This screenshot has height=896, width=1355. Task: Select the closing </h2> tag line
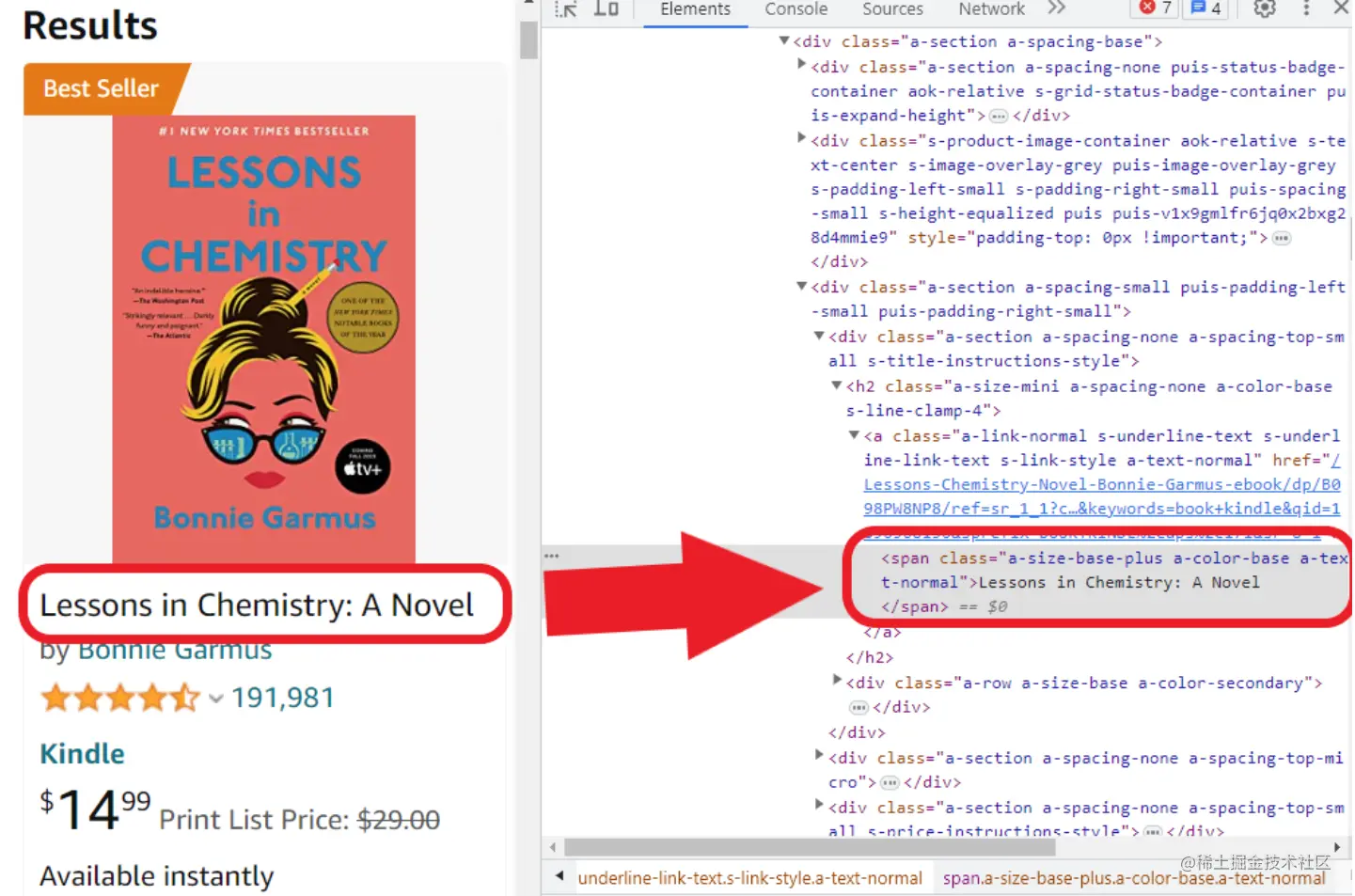870,657
